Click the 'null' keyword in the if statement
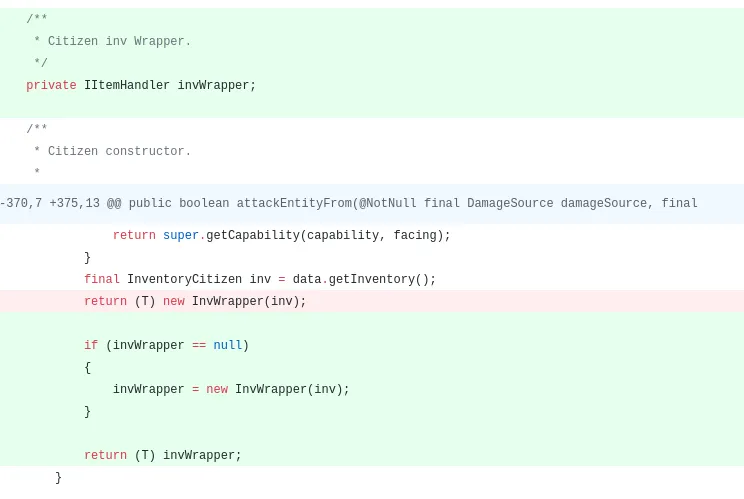Image resolution: width=744 pixels, height=499 pixels. (x=228, y=345)
